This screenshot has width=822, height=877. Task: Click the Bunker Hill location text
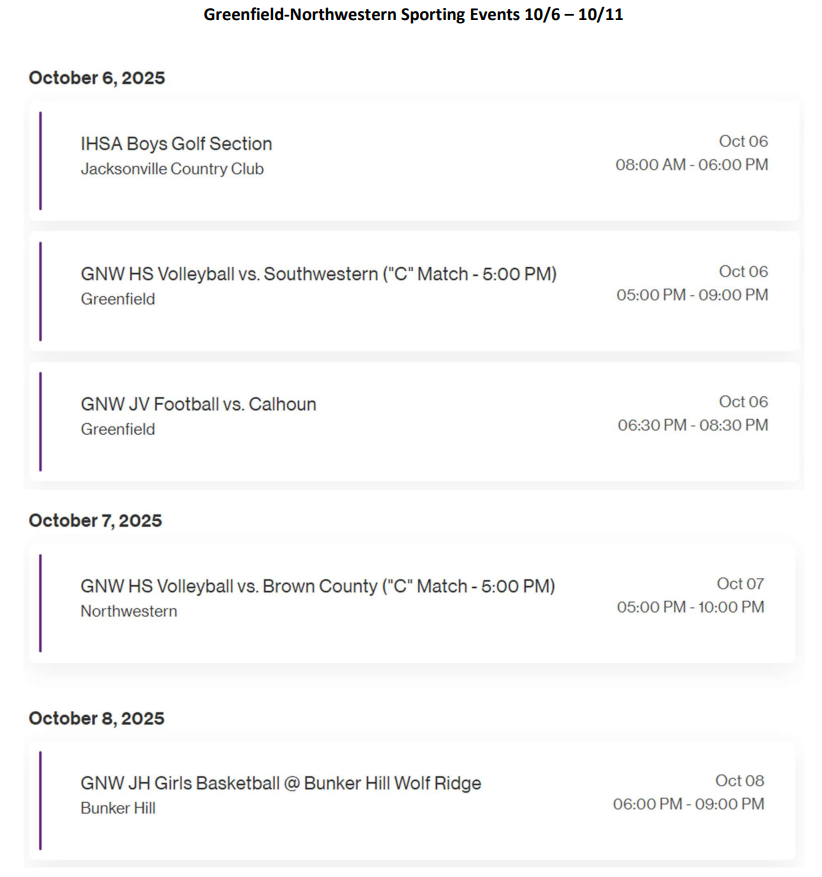(x=118, y=808)
